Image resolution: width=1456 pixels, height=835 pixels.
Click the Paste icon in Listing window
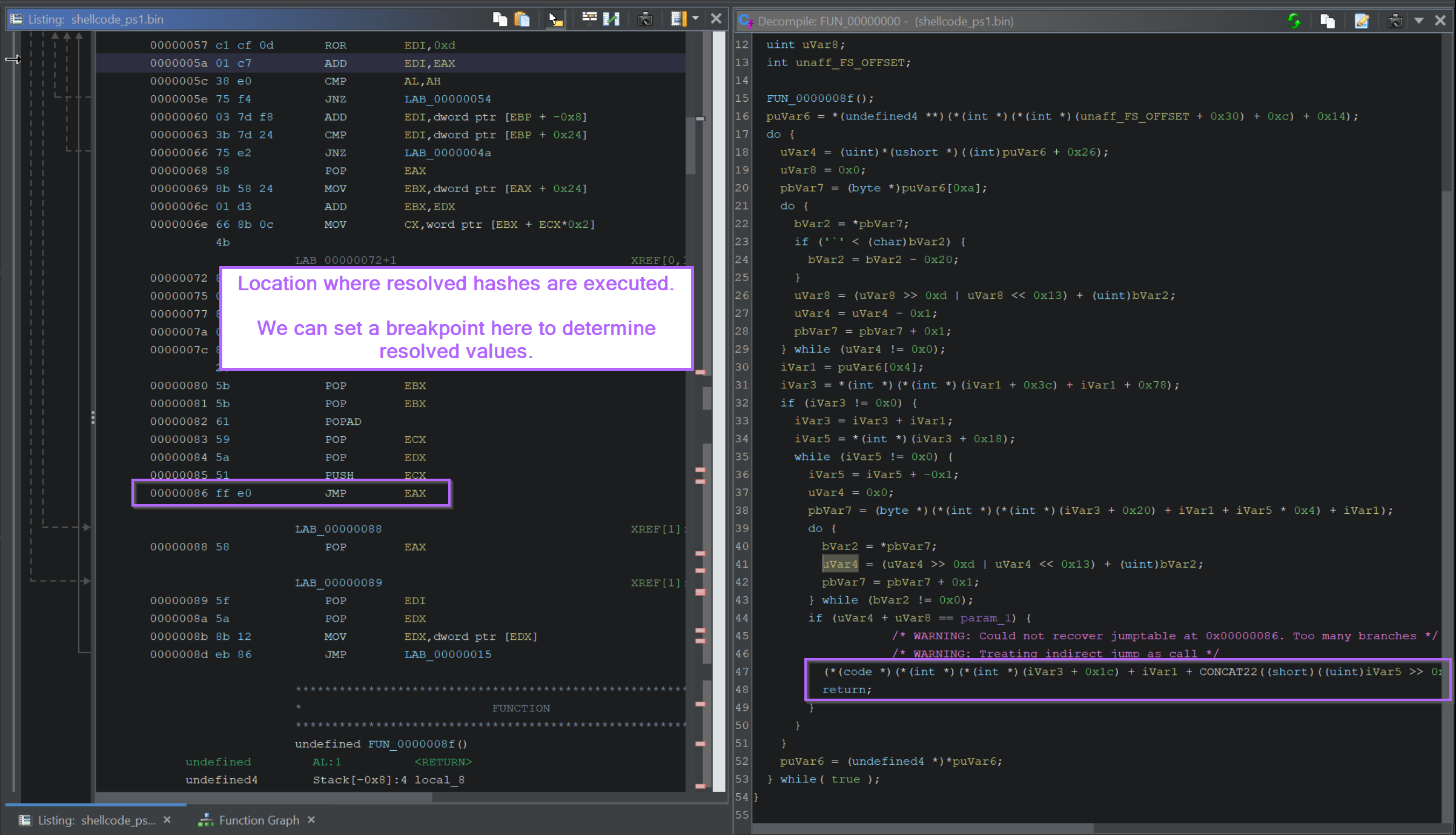(521, 19)
